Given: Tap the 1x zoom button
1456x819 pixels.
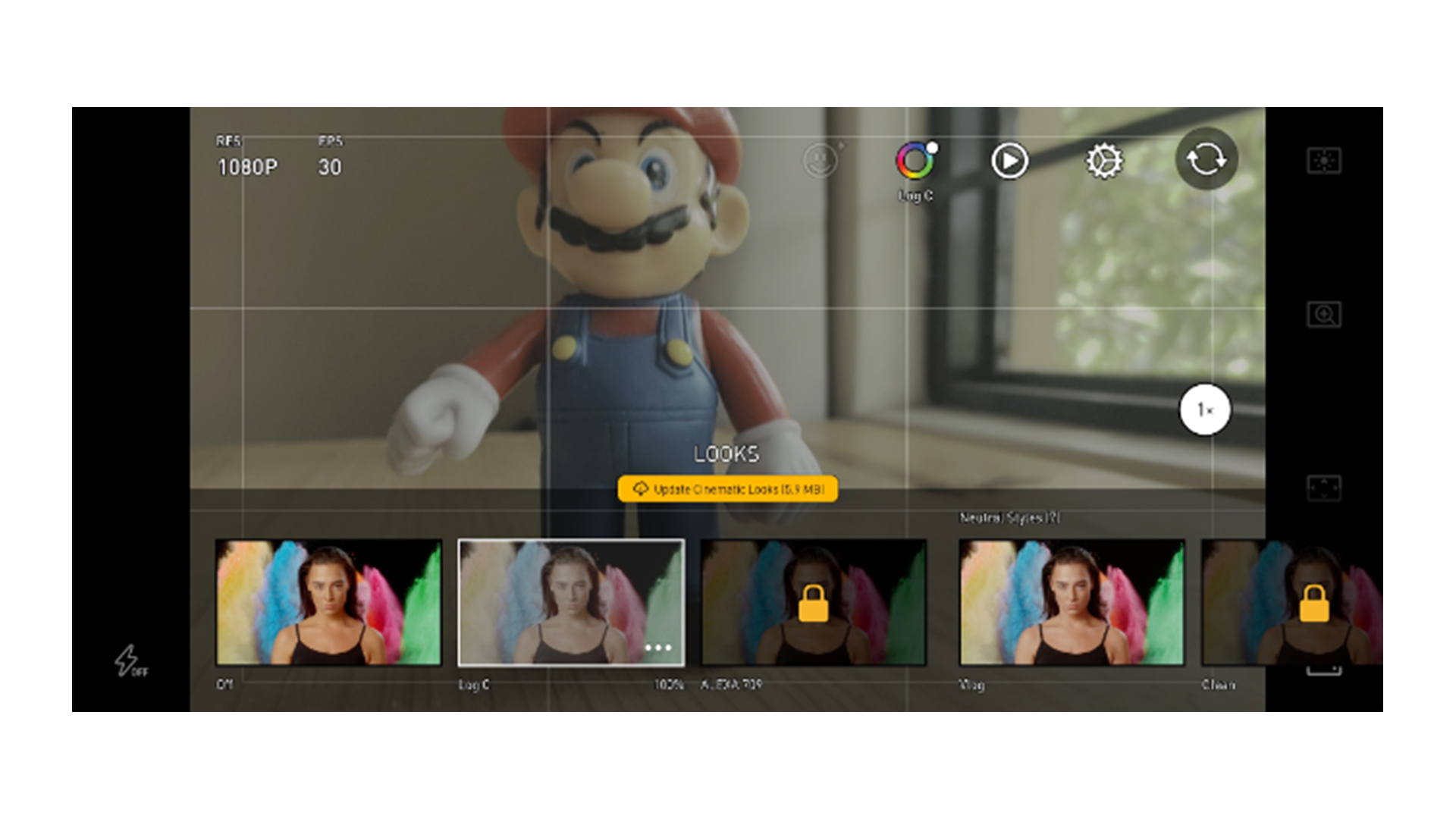Looking at the screenshot, I should point(1204,409).
